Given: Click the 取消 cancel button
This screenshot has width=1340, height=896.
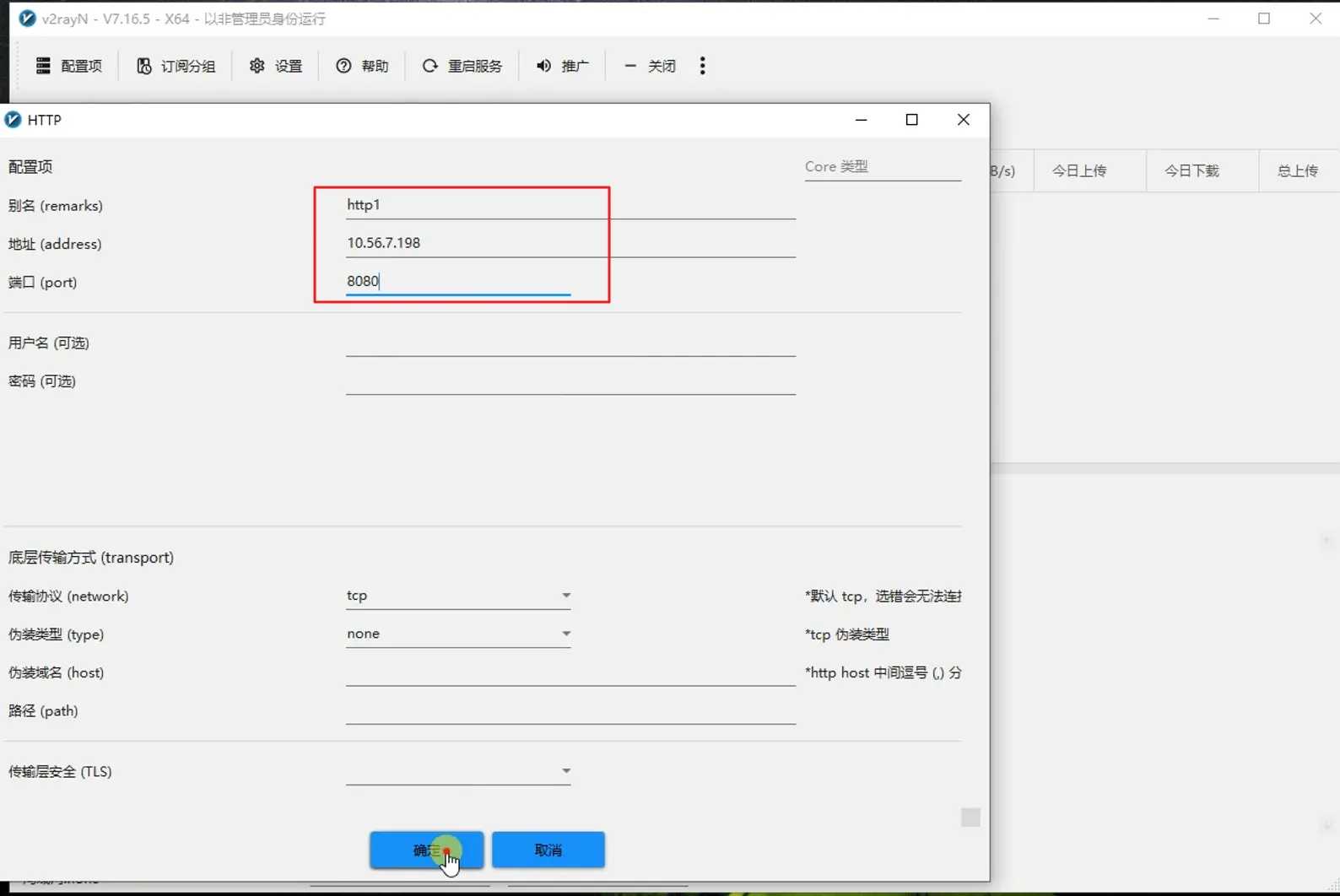Looking at the screenshot, I should pyautogui.click(x=548, y=850).
